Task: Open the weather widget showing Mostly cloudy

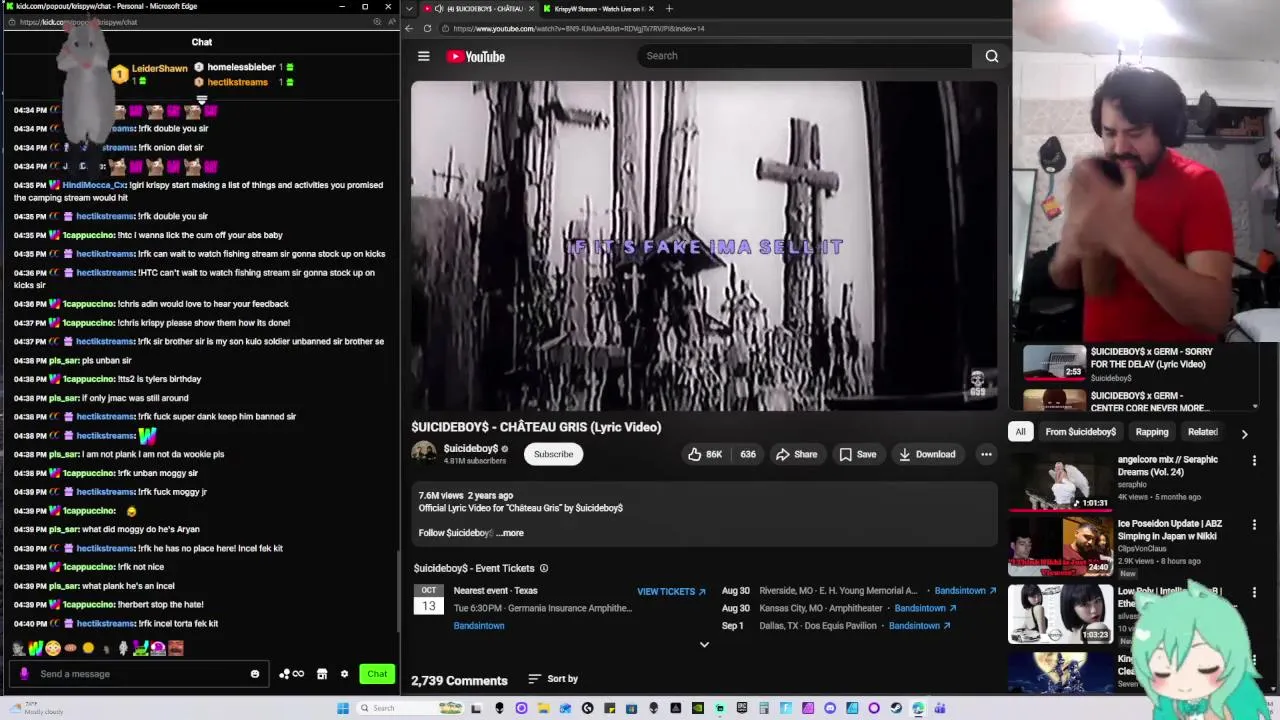Action: 35,708
